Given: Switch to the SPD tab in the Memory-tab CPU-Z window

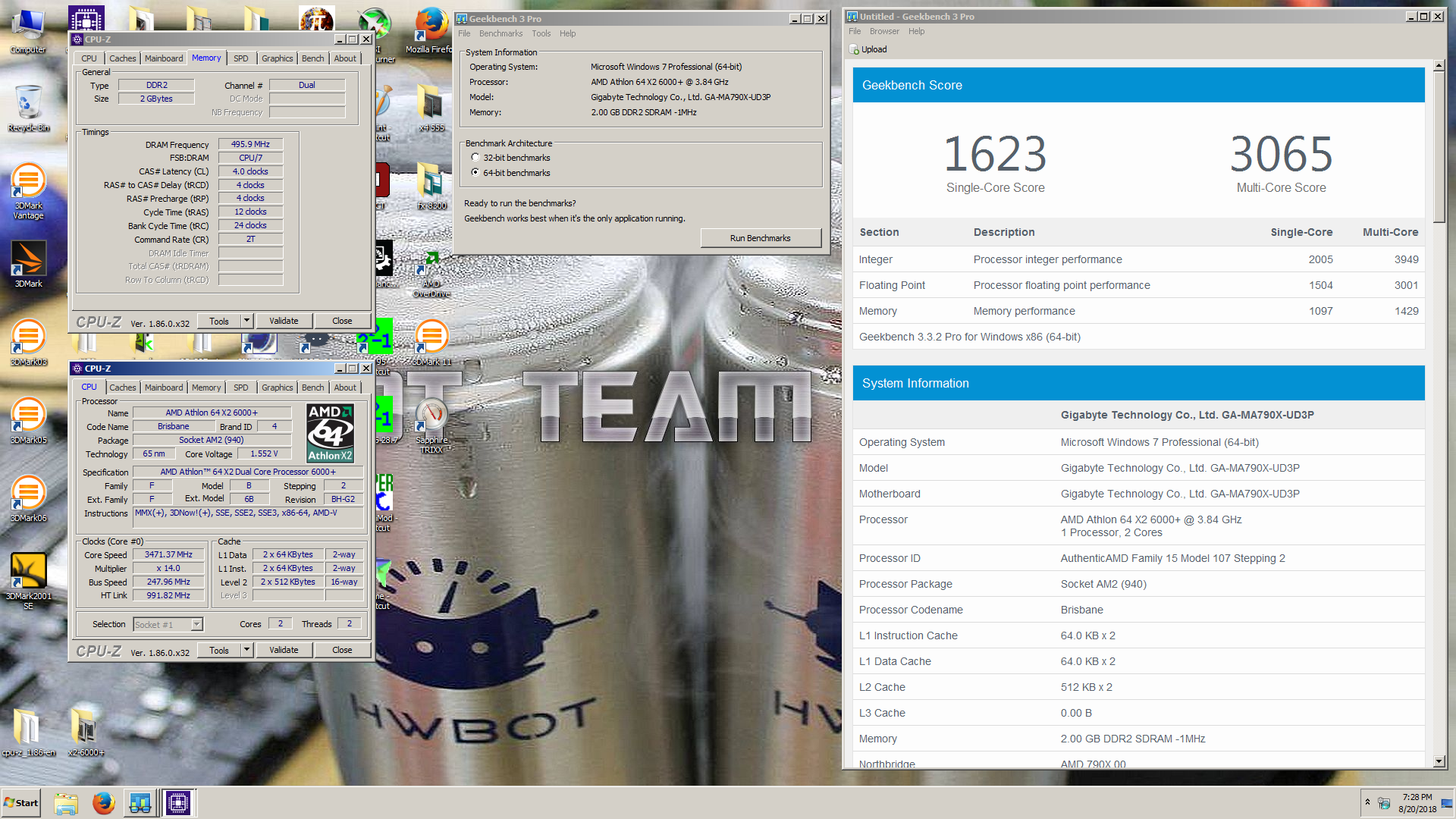Looking at the screenshot, I should [241, 58].
